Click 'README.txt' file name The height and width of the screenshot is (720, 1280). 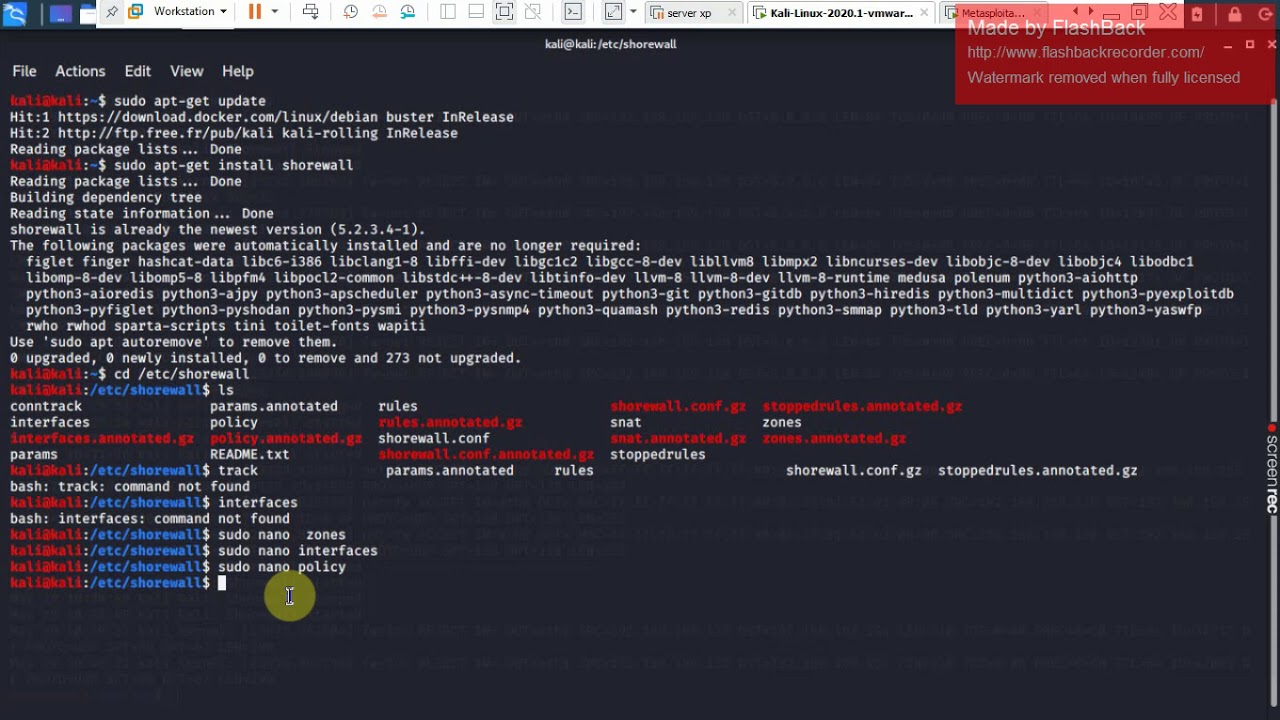tap(250, 454)
